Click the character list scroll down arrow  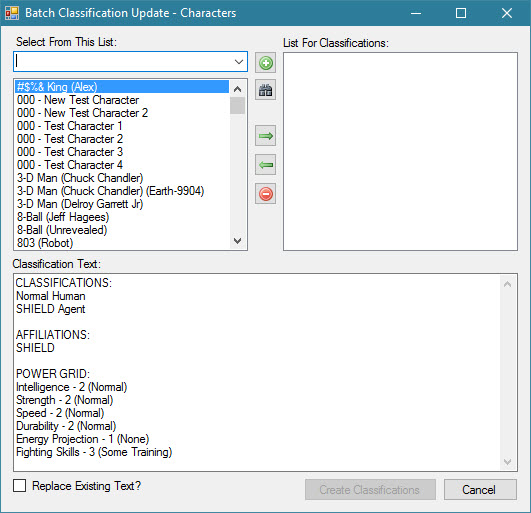237,241
